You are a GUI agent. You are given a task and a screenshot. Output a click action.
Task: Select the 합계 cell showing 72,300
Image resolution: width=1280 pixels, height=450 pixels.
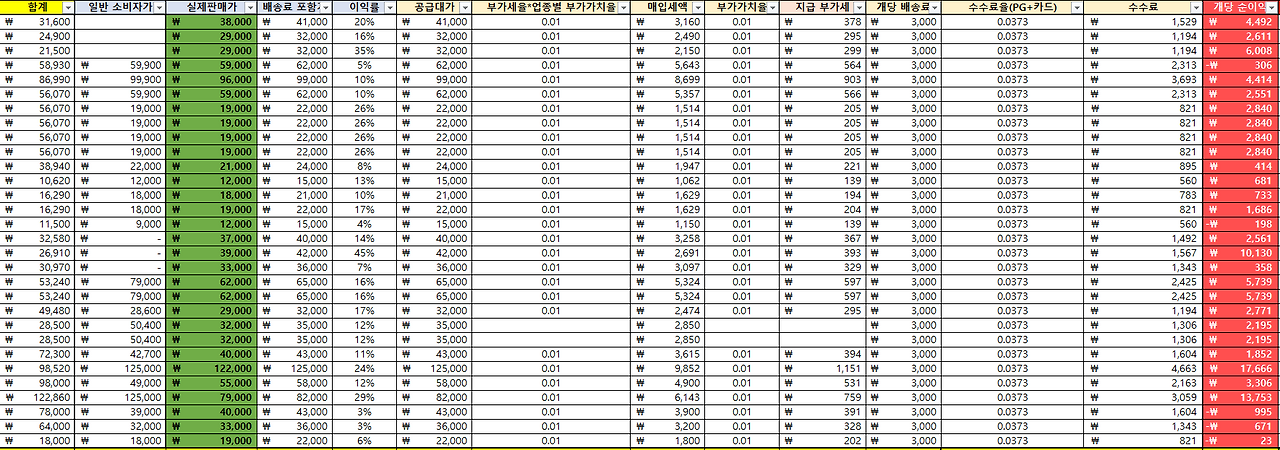38,354
